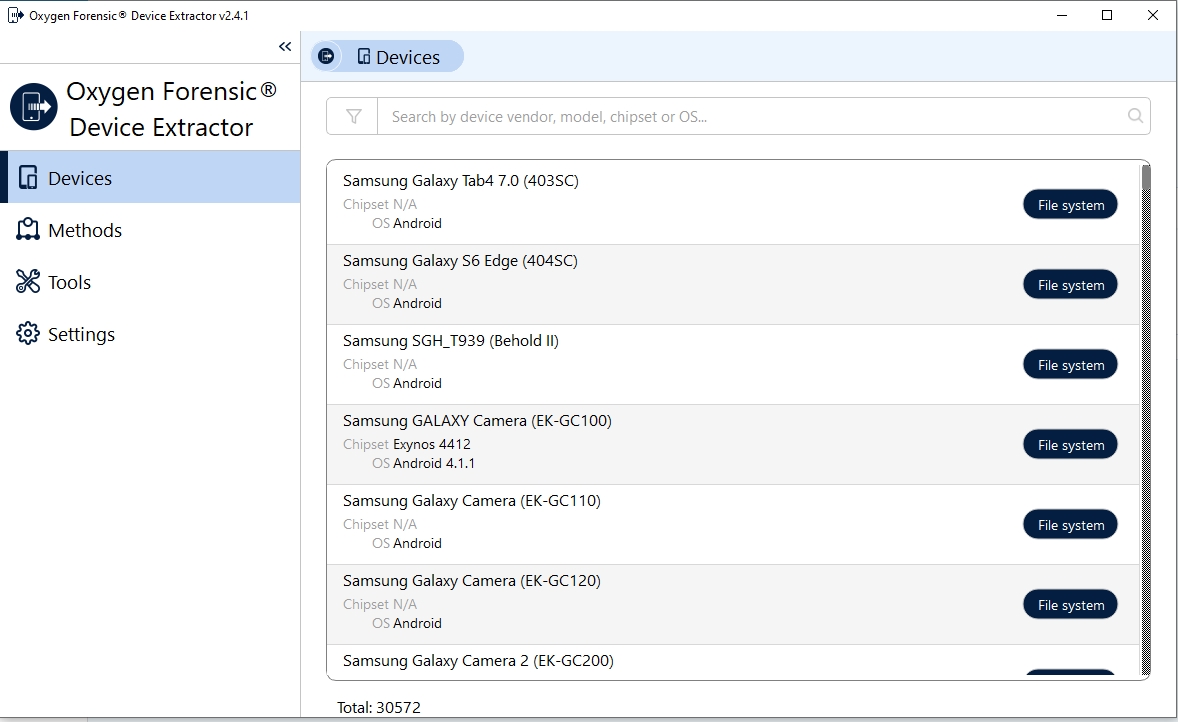Select the Settings gear icon in the sidebar
The width and height of the screenshot is (1178, 722).
(x=28, y=334)
